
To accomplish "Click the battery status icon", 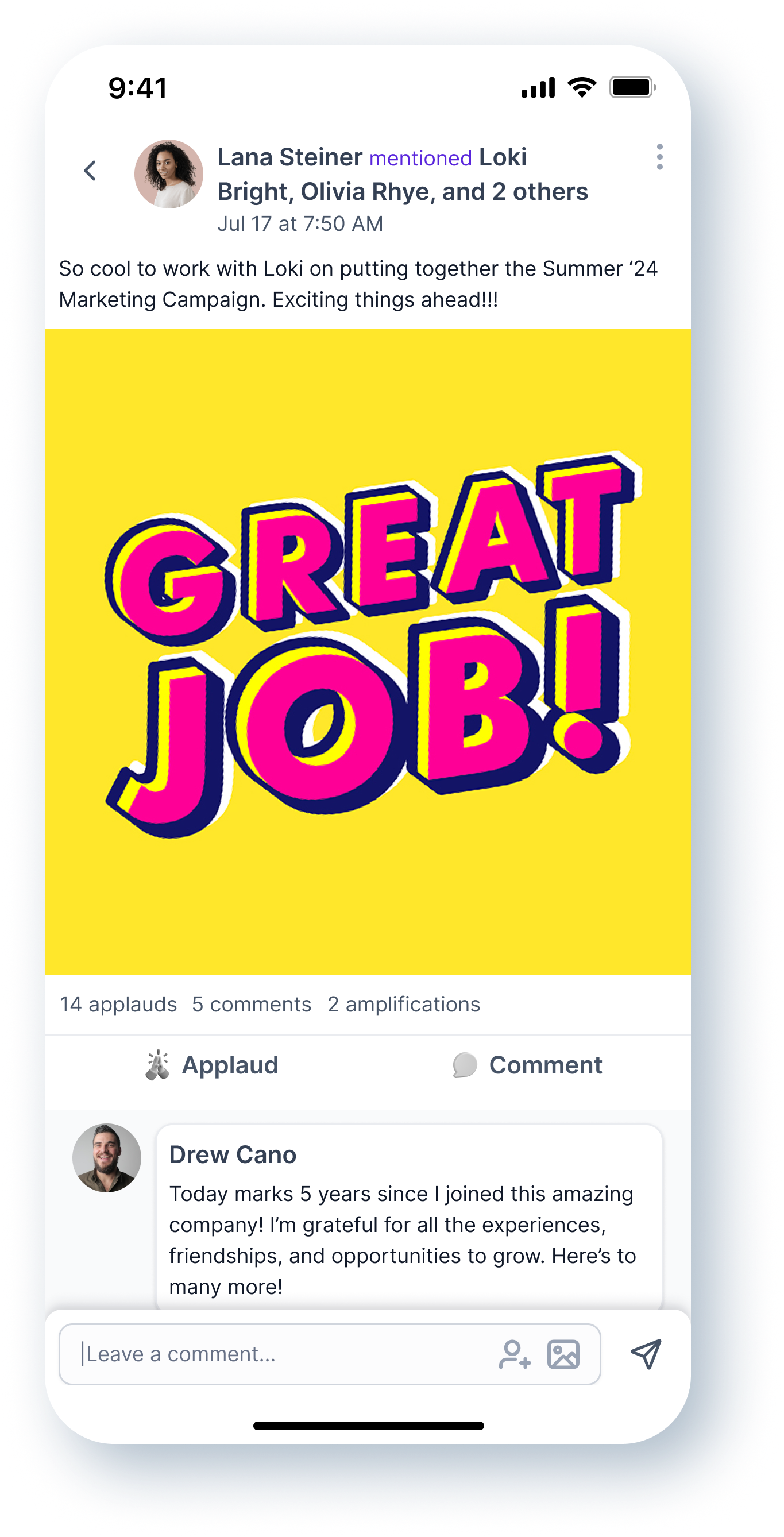I will (x=632, y=88).
